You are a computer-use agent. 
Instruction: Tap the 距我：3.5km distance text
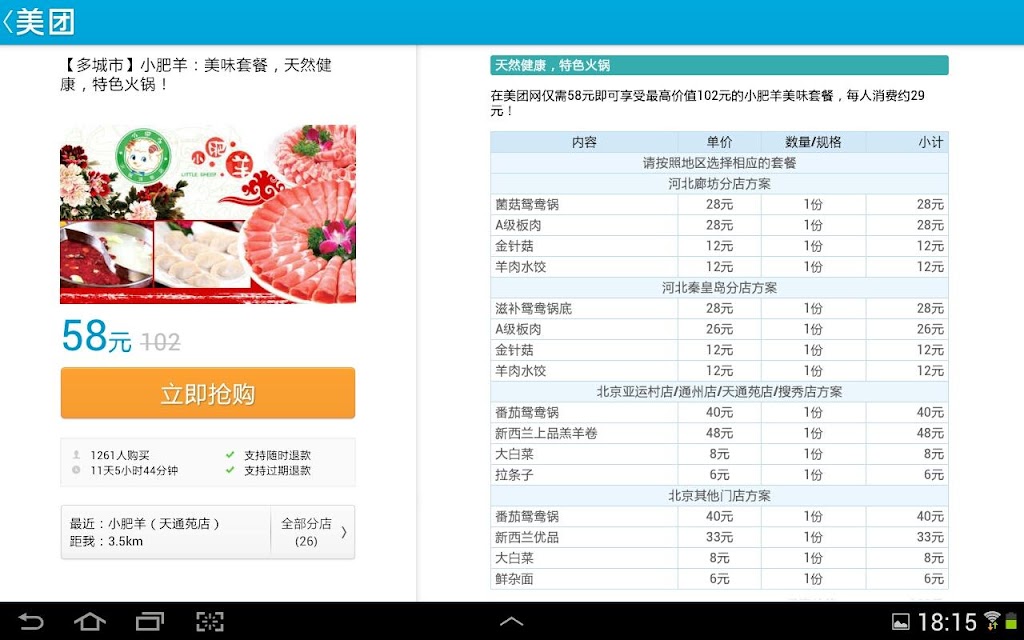[x=106, y=541]
